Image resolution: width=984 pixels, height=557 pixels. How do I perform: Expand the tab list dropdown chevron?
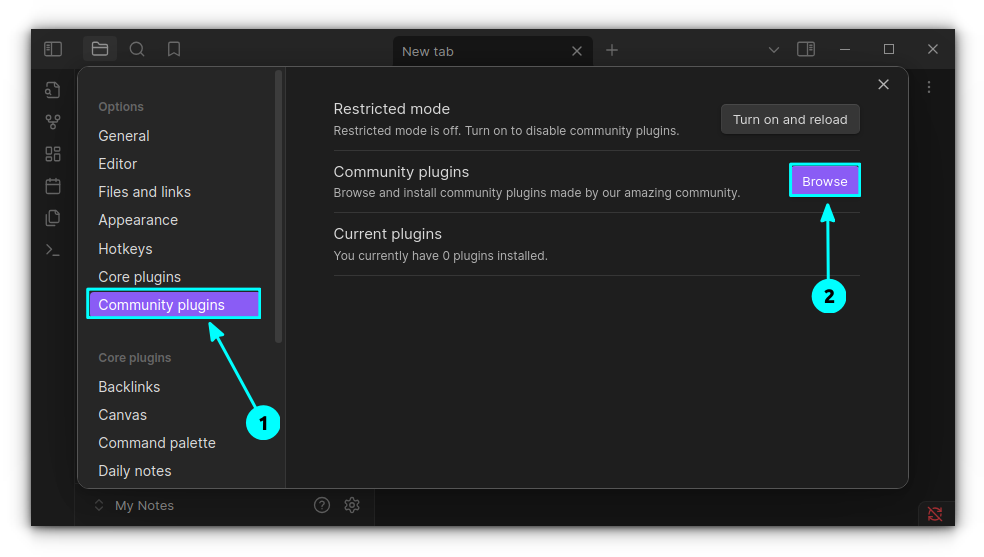click(x=773, y=49)
